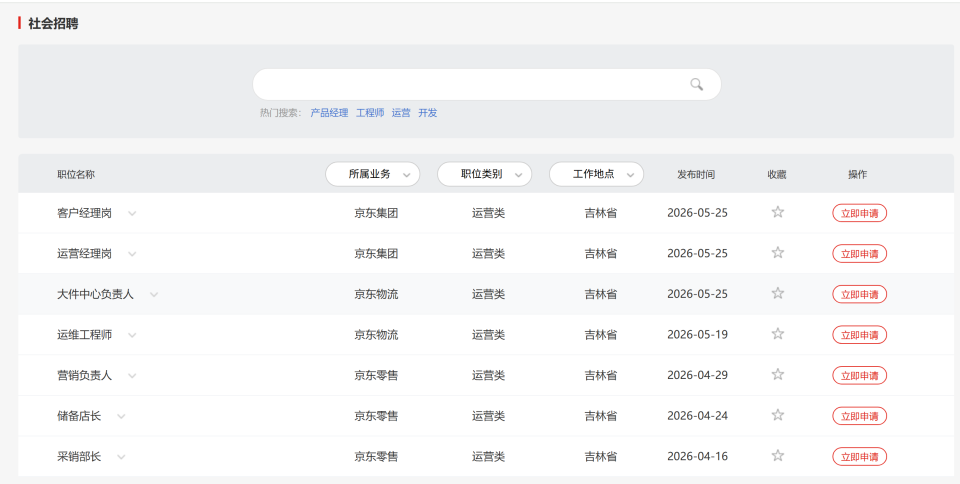Apply now for 采销部长

(859, 456)
